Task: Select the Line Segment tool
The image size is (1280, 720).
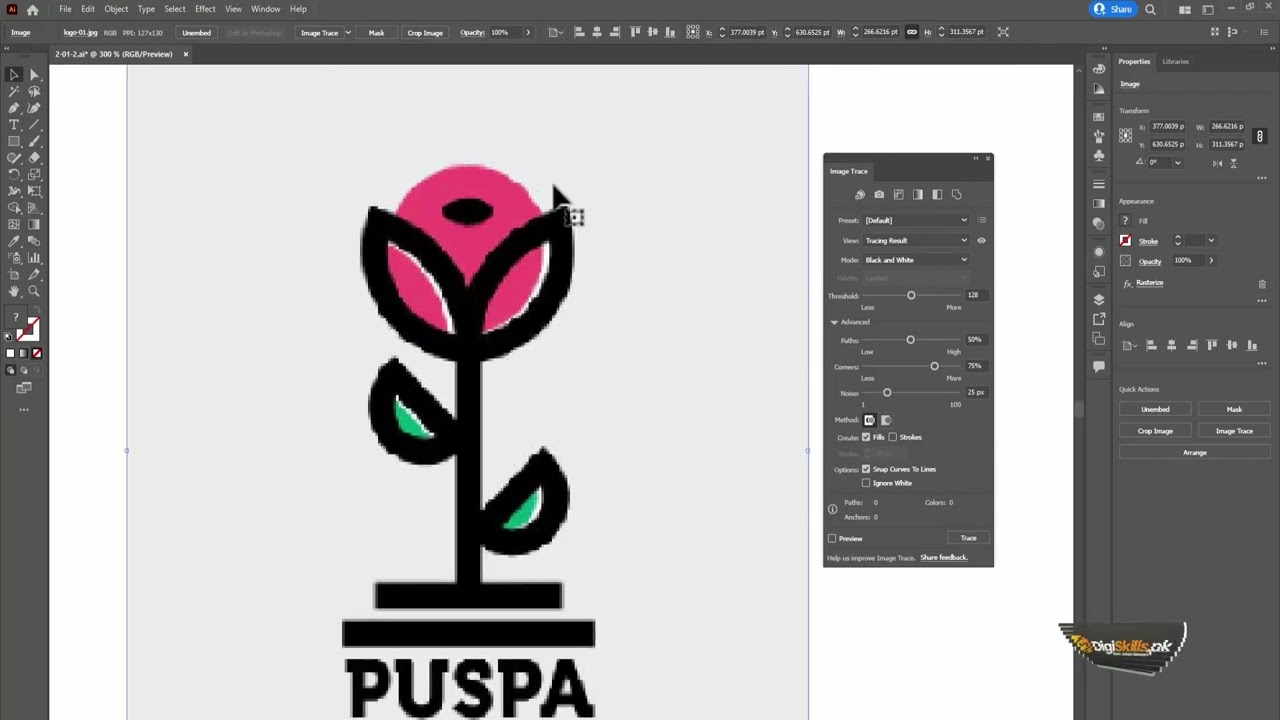Action: 34,125
